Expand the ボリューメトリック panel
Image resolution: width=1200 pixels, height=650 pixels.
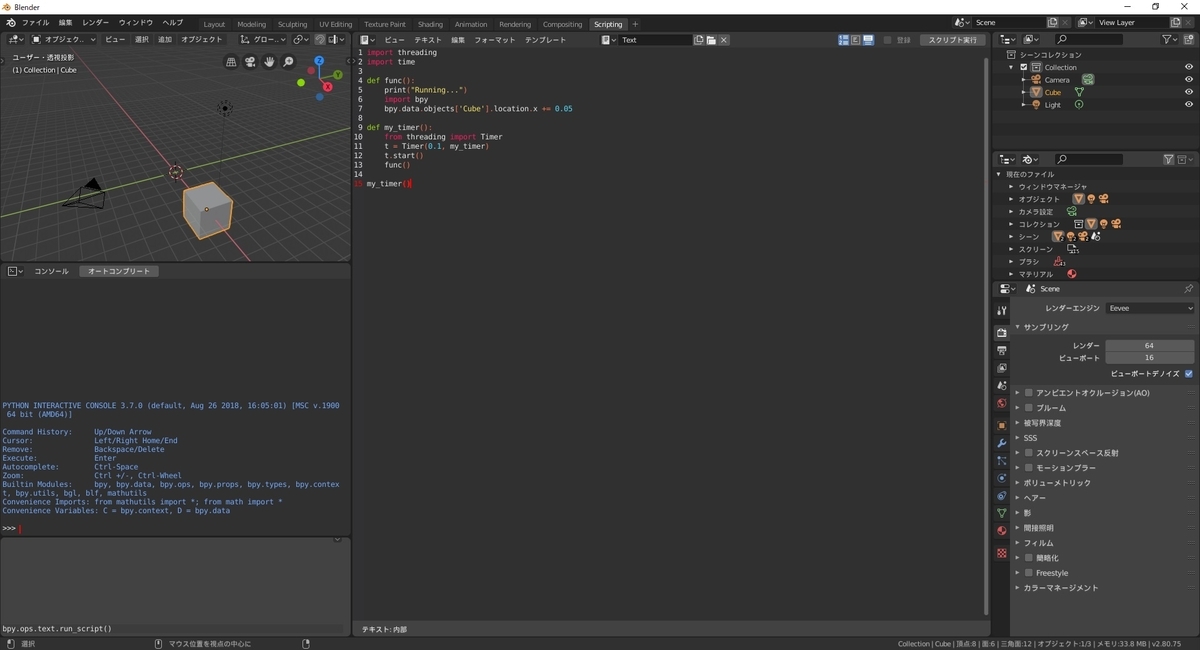coord(1057,483)
